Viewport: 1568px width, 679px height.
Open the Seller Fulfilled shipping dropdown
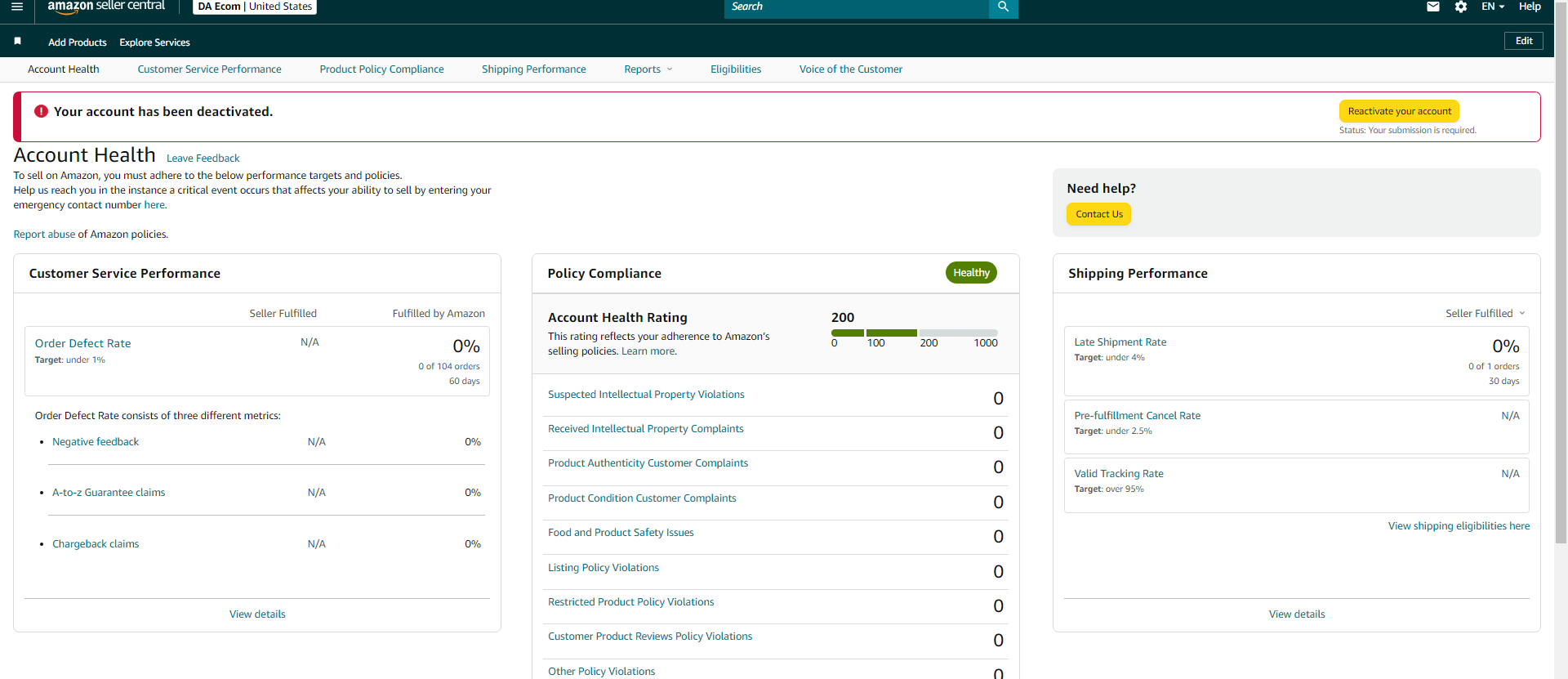[x=1486, y=314]
